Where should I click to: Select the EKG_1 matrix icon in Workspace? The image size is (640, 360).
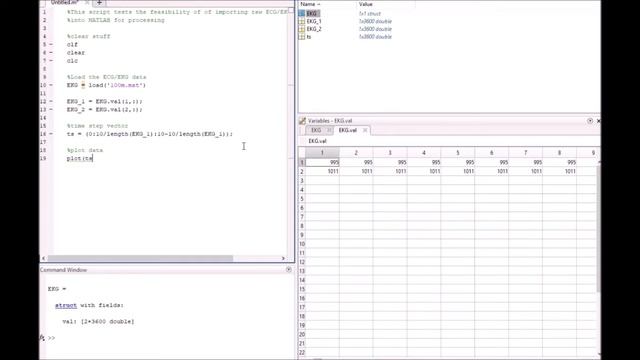pos(302,21)
